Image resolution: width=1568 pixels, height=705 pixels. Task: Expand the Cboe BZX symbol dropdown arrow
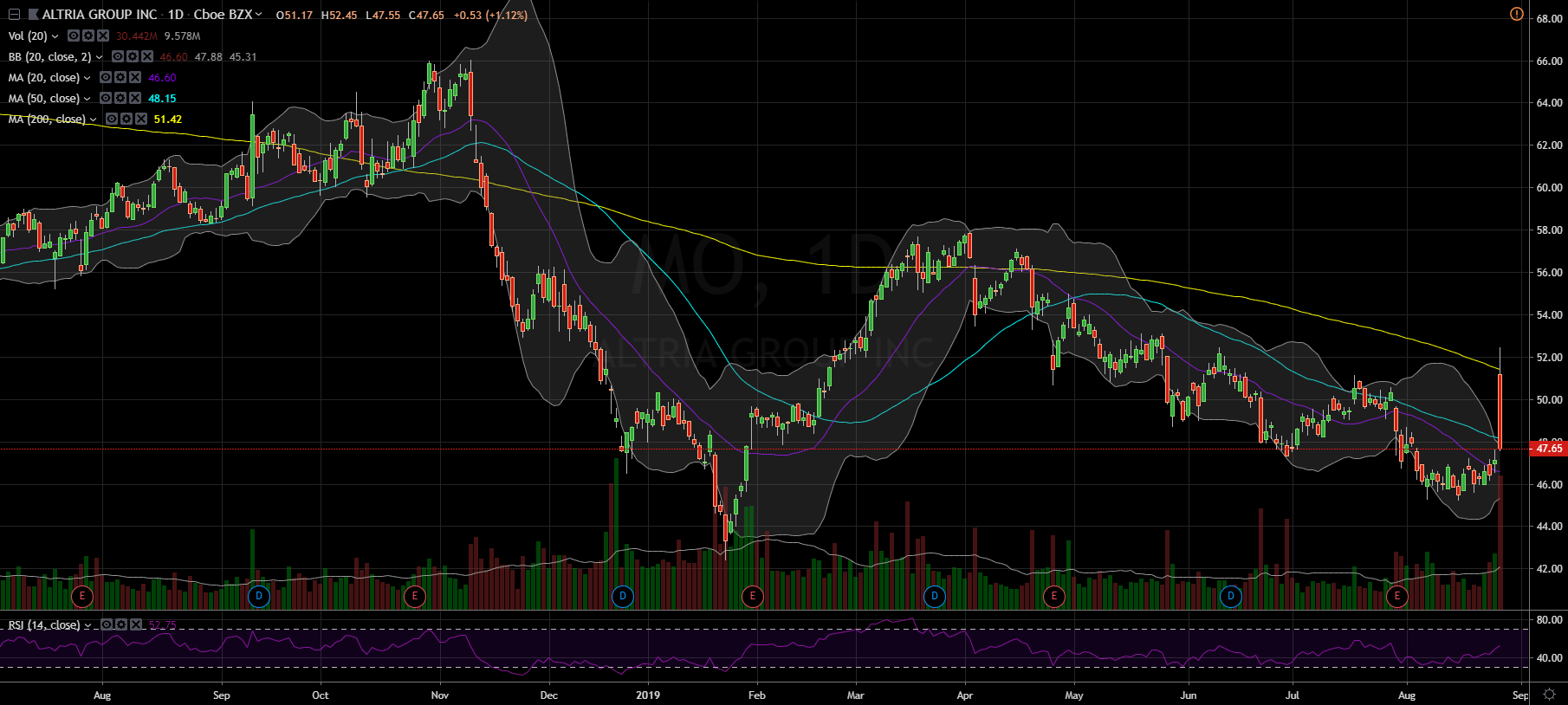259,15
